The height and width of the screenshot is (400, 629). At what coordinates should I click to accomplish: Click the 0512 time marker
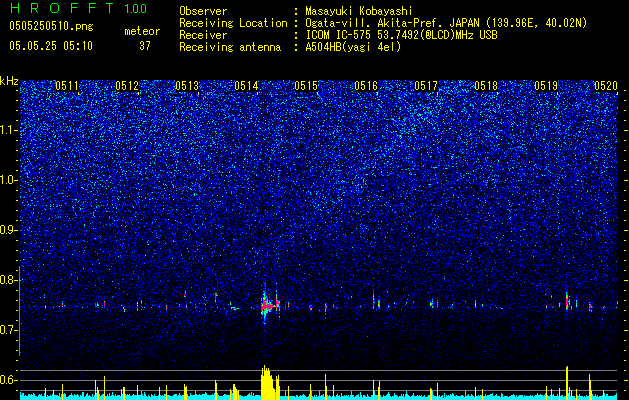[x=127, y=86]
